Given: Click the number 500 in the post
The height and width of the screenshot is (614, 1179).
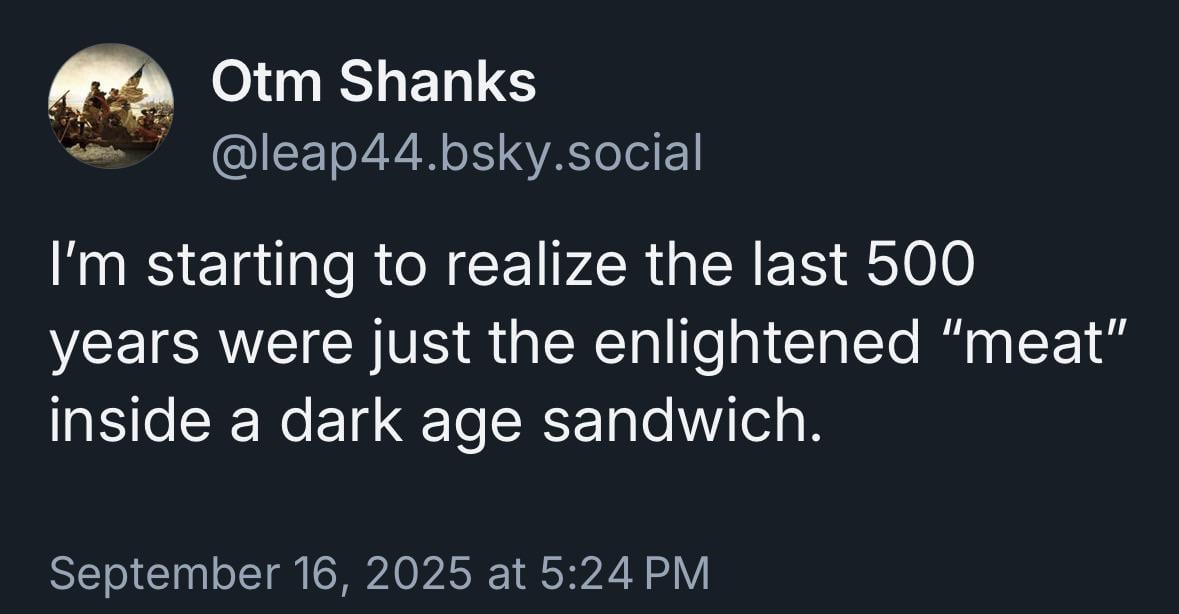Looking at the screenshot, I should tap(920, 265).
